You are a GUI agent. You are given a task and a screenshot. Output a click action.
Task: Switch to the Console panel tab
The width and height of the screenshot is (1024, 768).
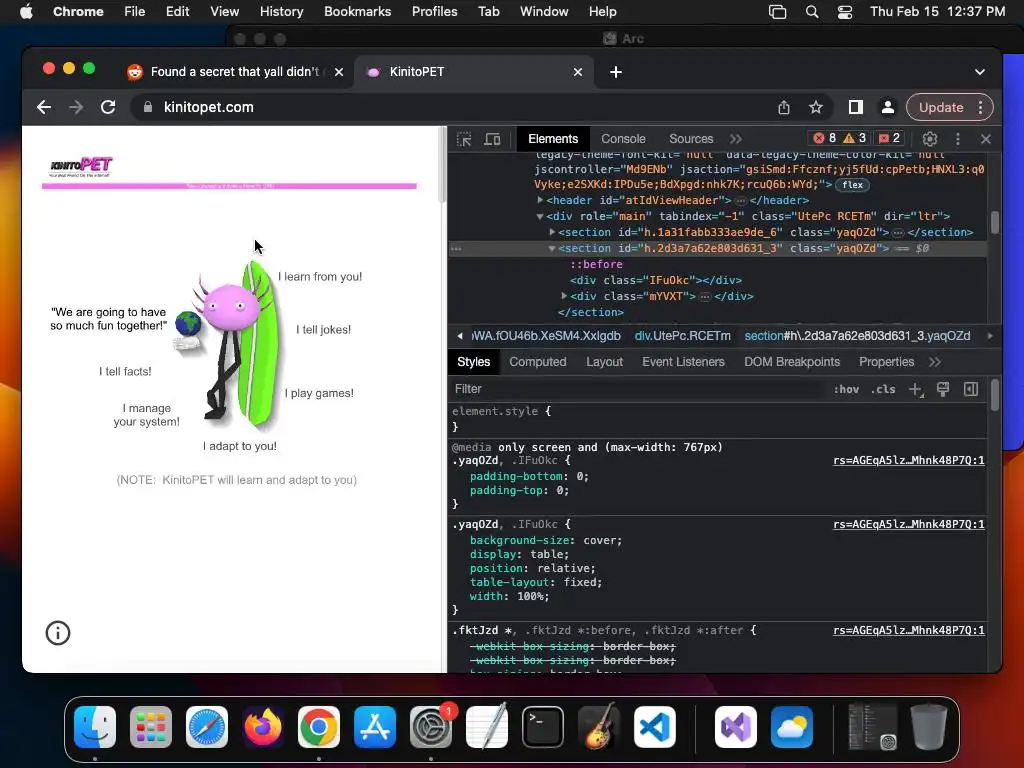point(623,138)
